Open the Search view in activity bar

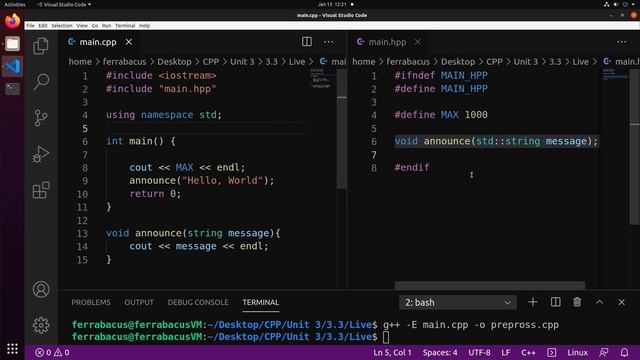[x=41, y=82]
